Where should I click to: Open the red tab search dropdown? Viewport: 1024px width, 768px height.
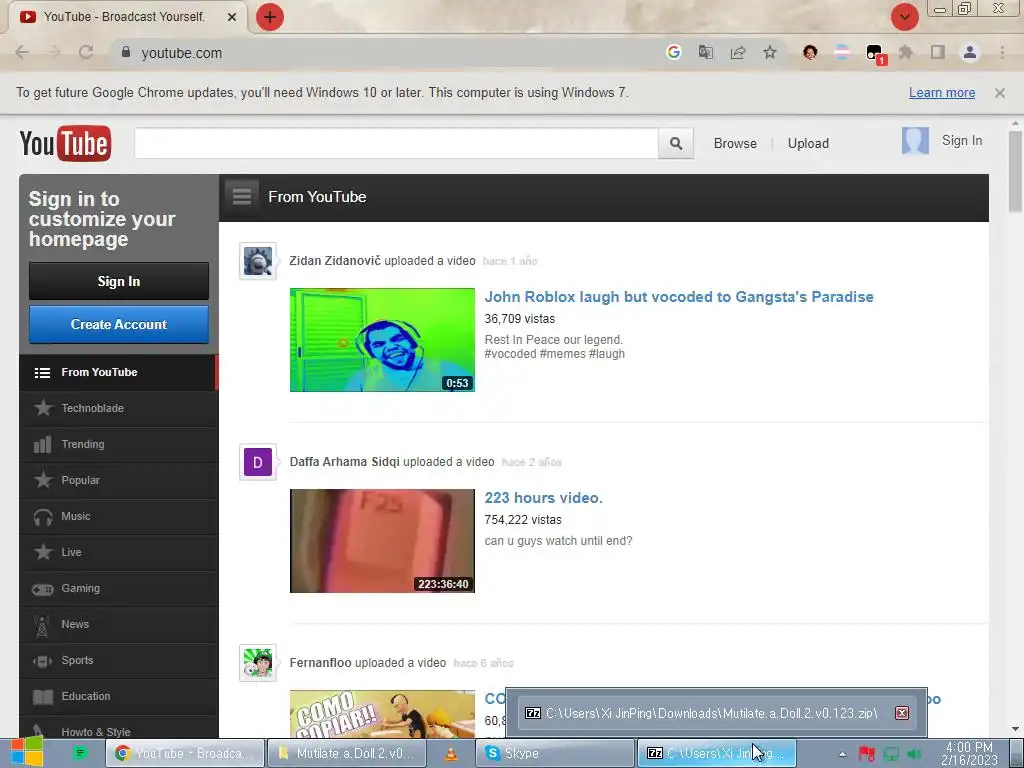point(904,16)
